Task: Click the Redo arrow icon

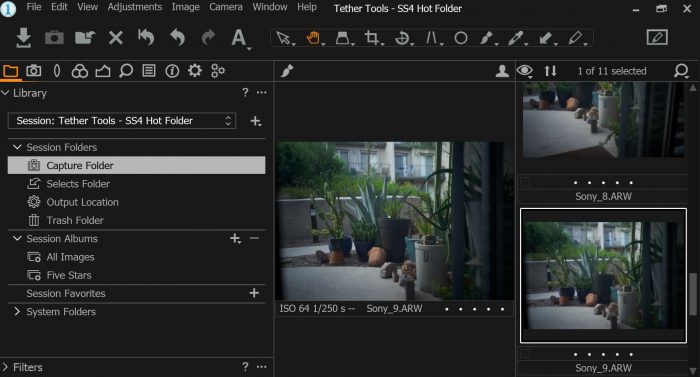Action: coord(208,38)
